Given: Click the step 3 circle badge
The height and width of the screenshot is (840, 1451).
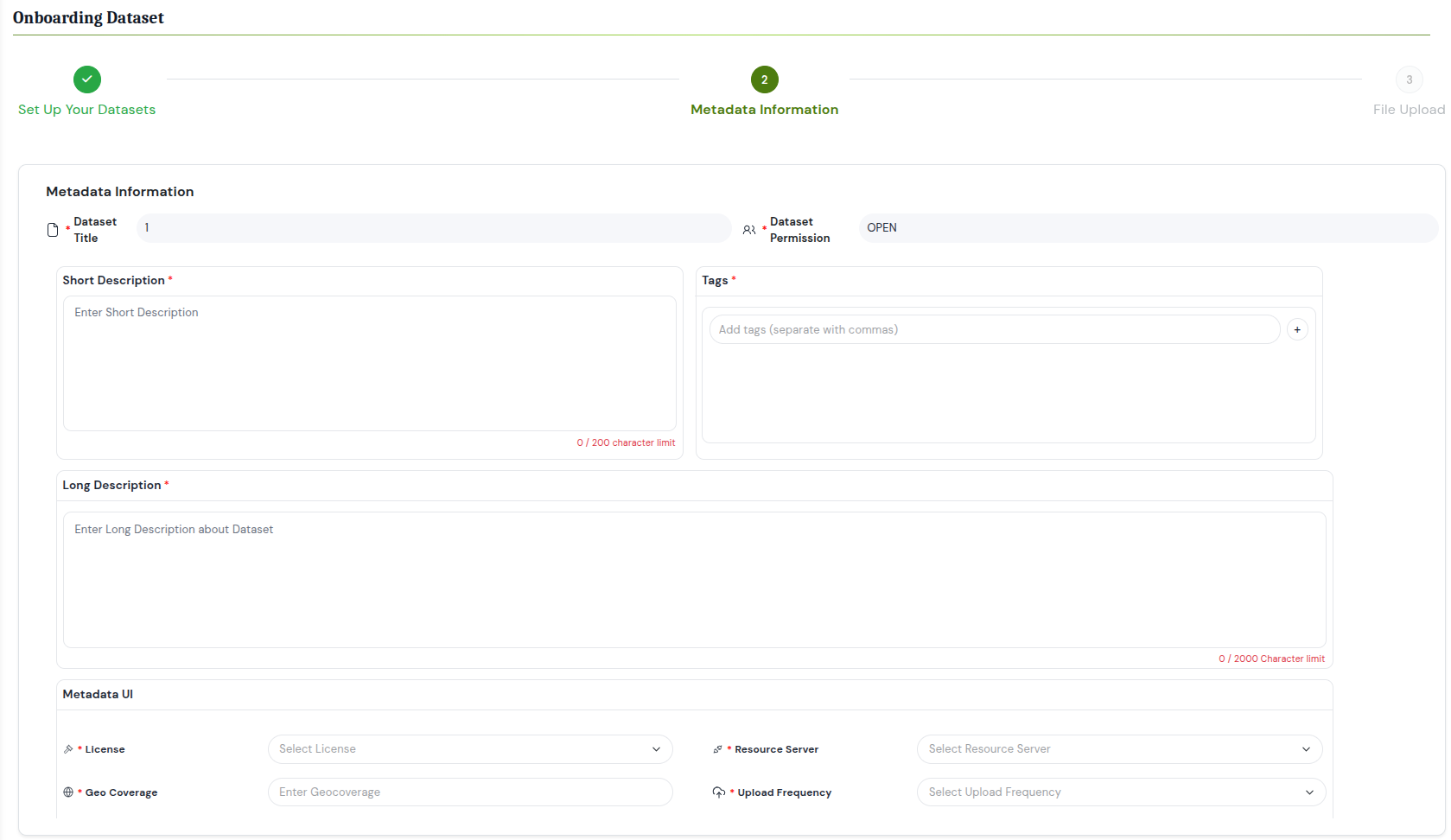Looking at the screenshot, I should pos(1410,79).
